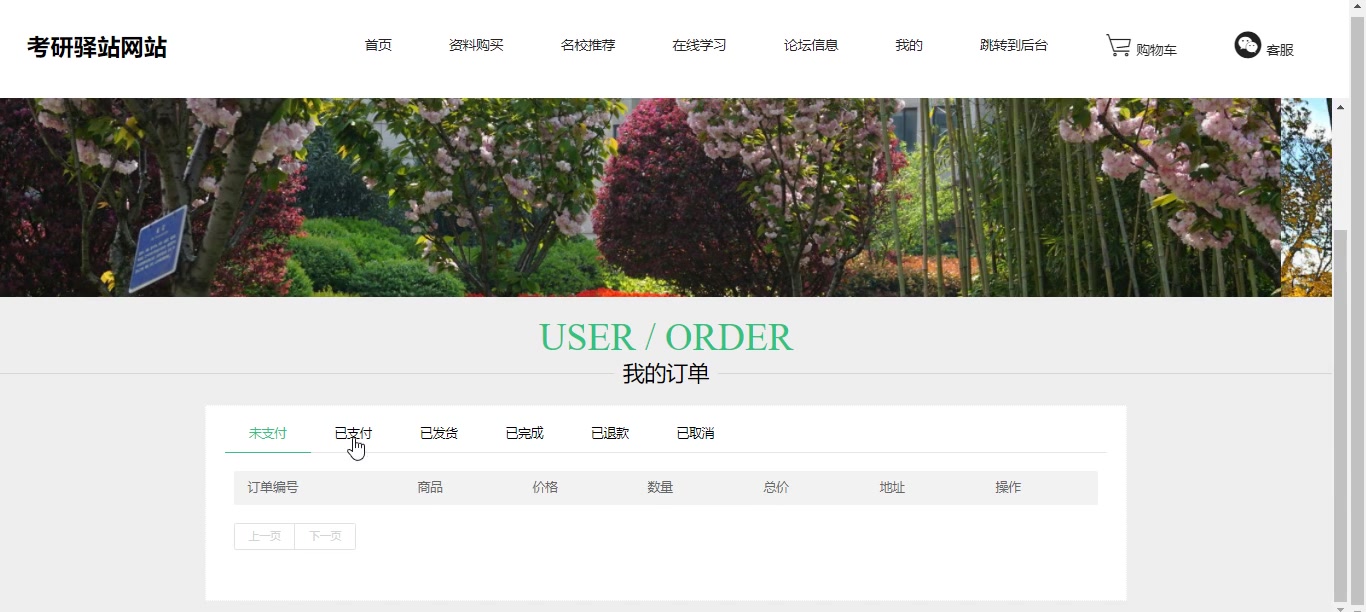1366x612 pixels.
Task: Visit the 论坛信息 forum page
Action: [811, 44]
